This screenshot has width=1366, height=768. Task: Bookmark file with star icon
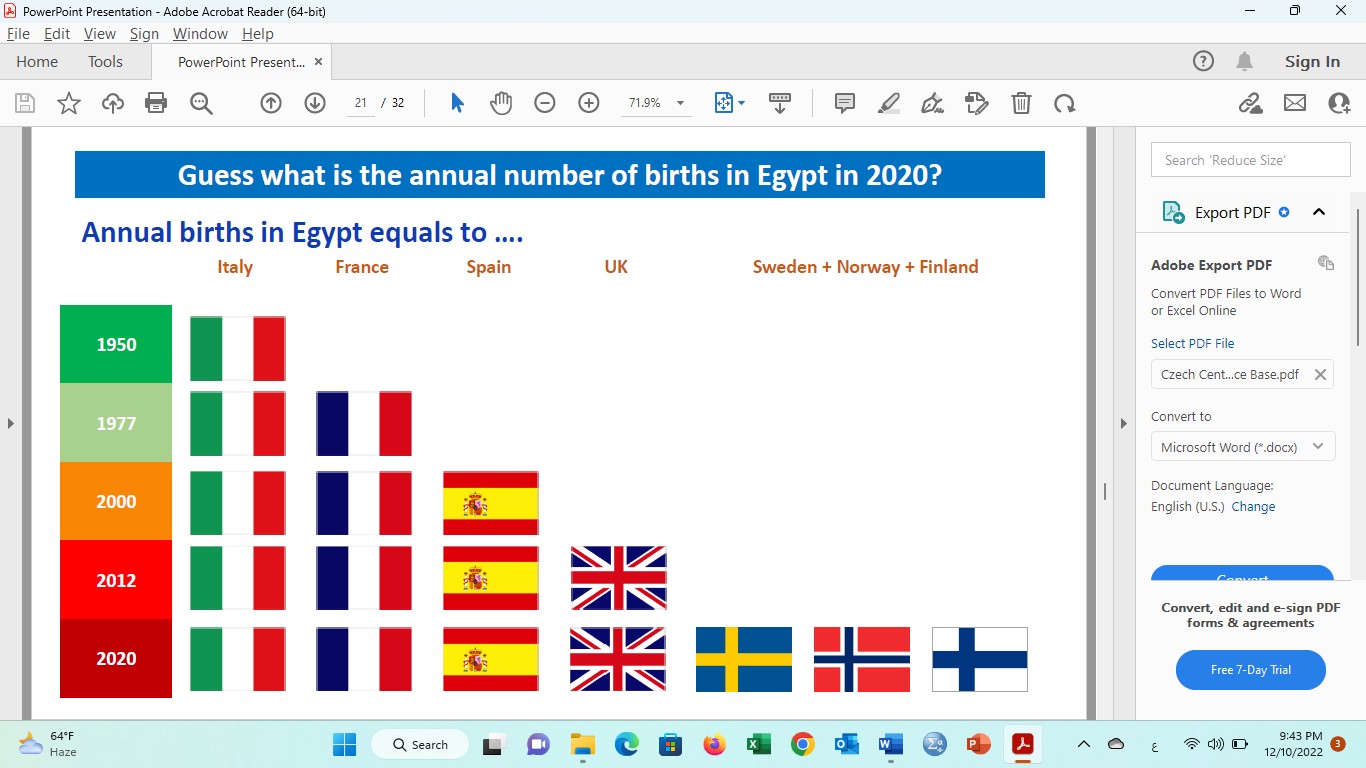(x=69, y=103)
